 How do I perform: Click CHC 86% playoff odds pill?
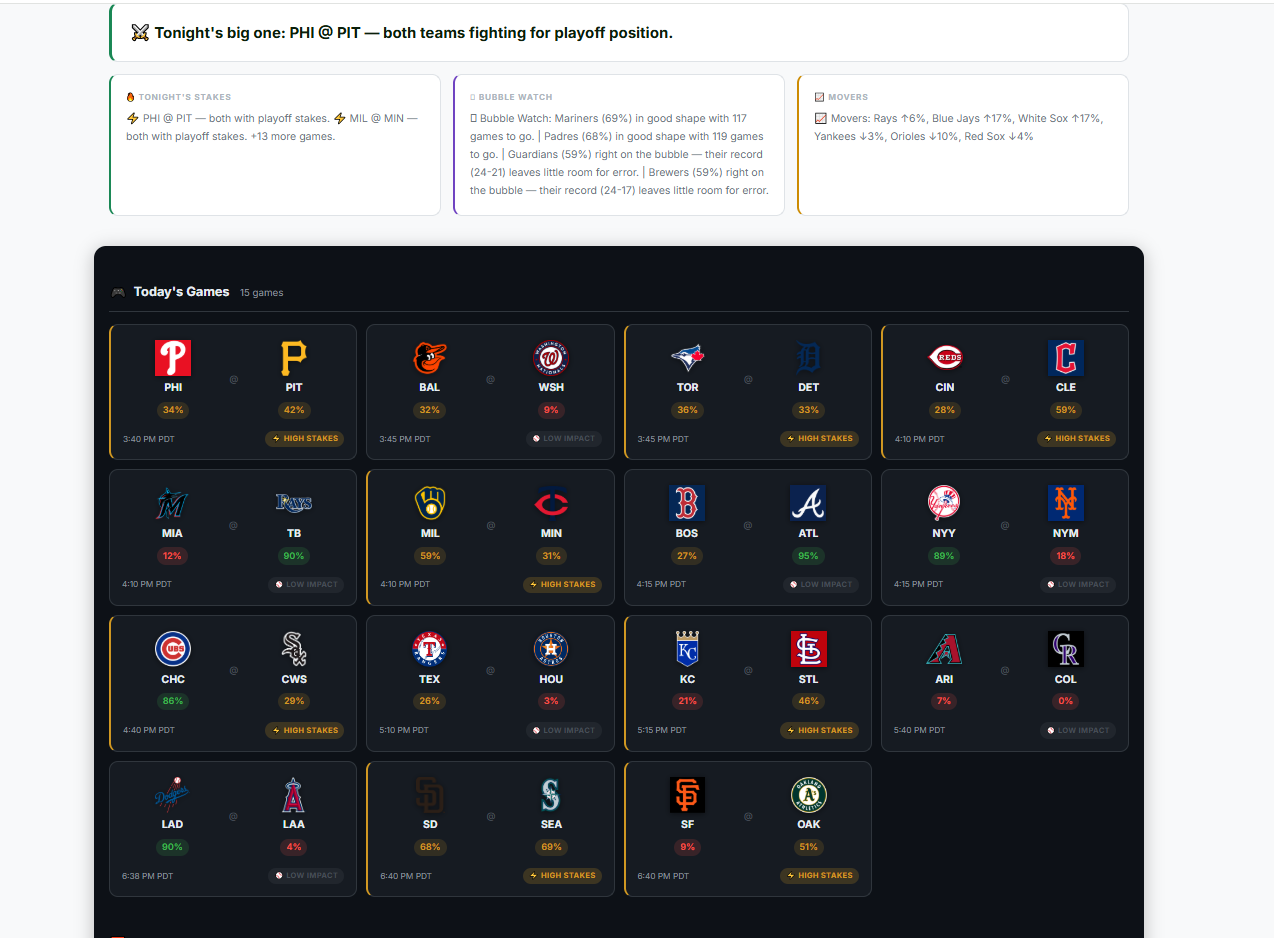(x=173, y=702)
